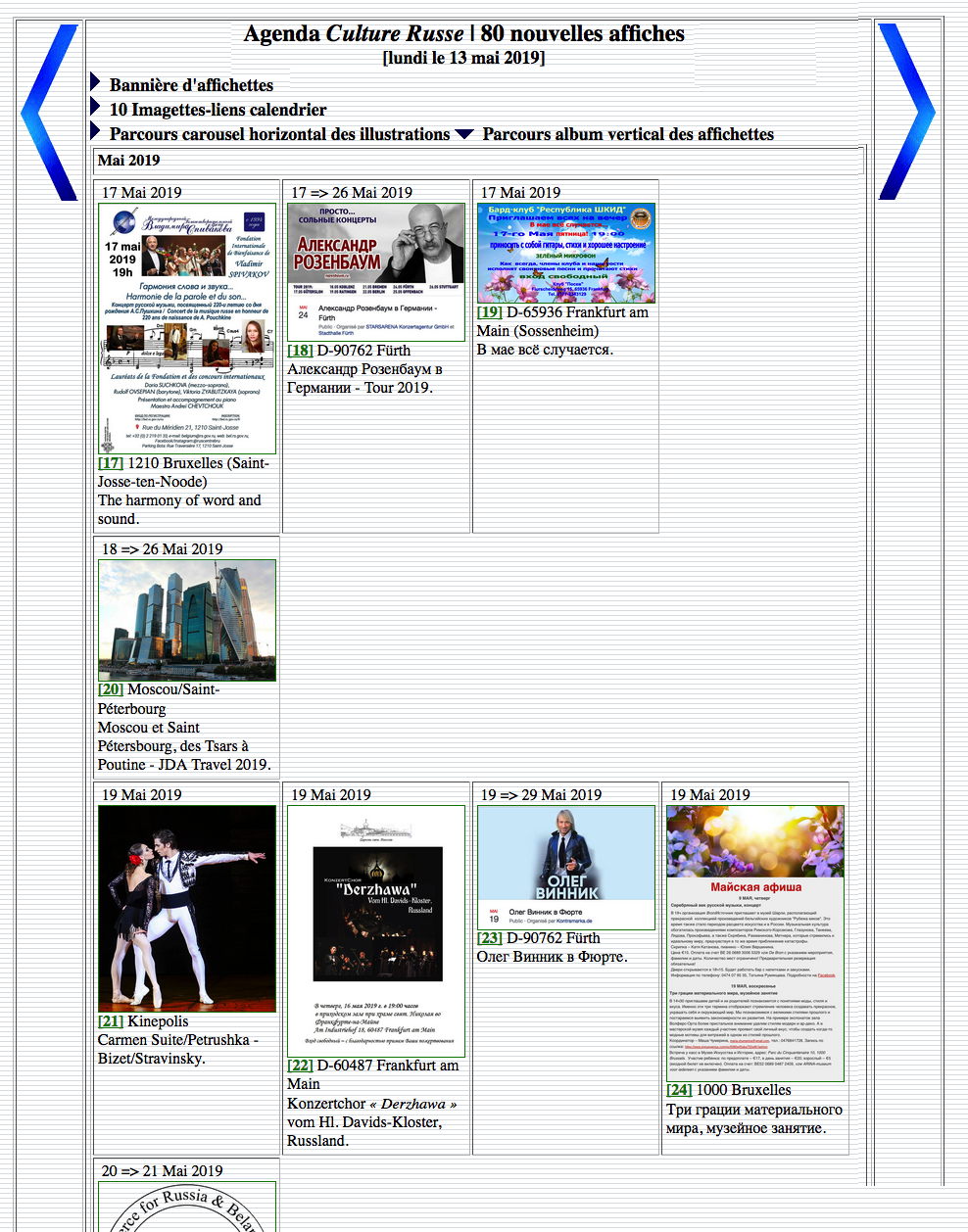Click the large blue left arrow

[x=51, y=113]
